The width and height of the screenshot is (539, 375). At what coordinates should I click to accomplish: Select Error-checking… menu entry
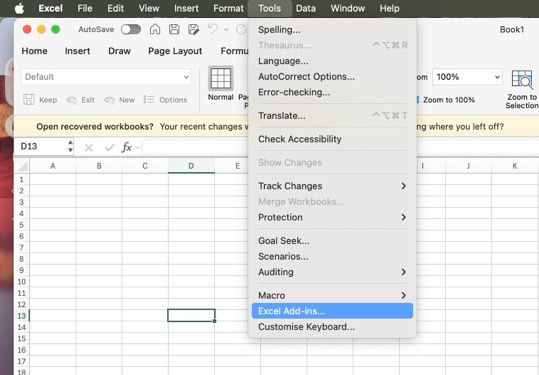click(332, 92)
